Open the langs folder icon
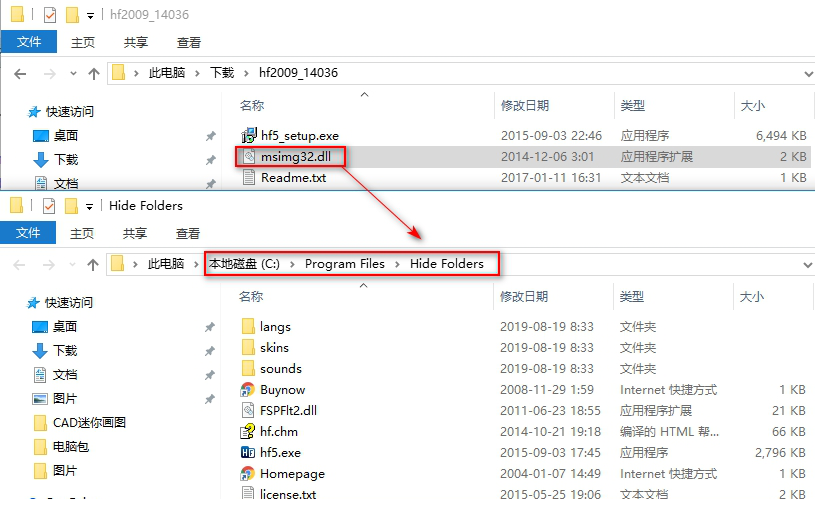 tap(248, 326)
